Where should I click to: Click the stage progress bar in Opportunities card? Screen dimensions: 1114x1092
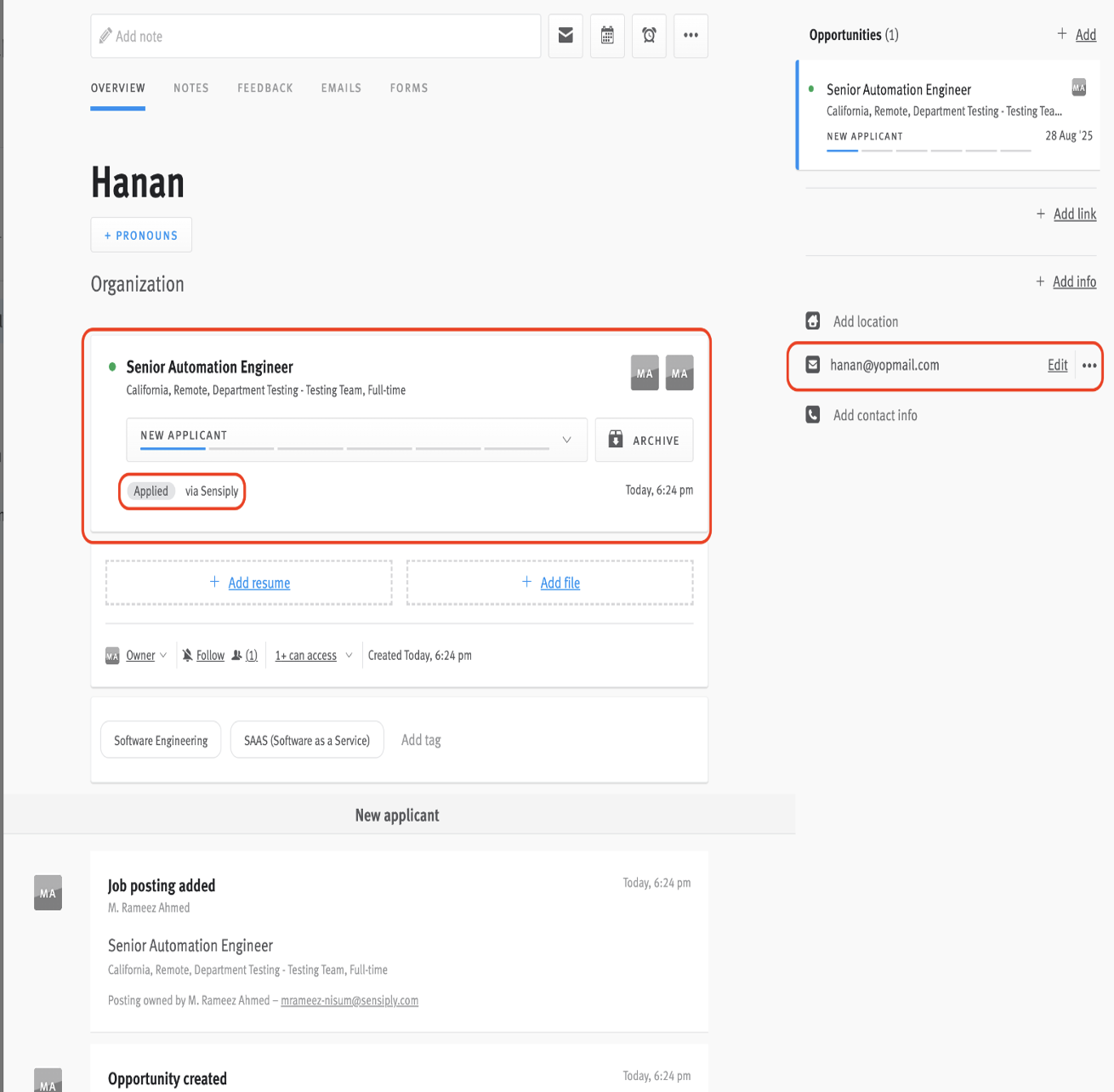tap(929, 151)
